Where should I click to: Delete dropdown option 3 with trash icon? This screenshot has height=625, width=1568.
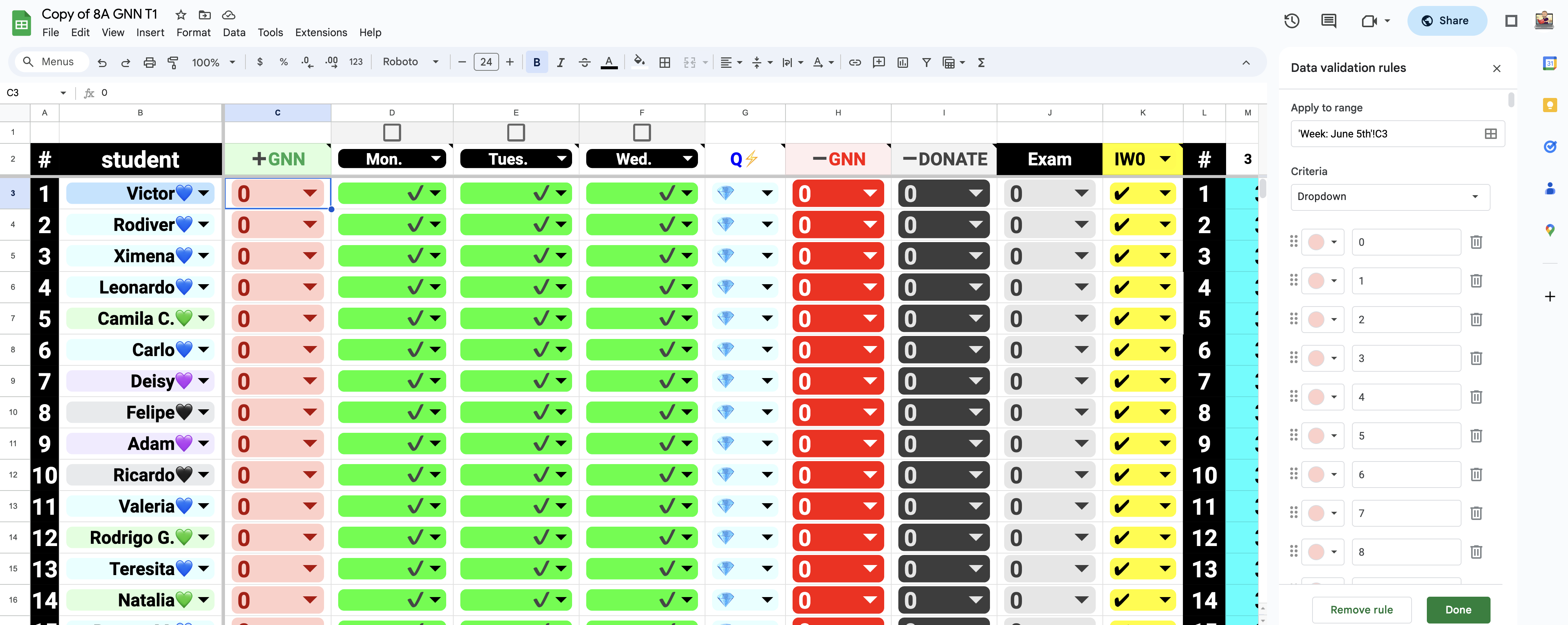[1476, 358]
